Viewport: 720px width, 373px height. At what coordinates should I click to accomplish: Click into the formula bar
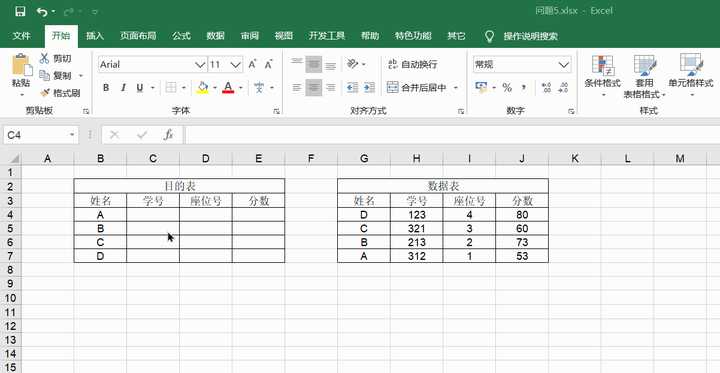452,135
